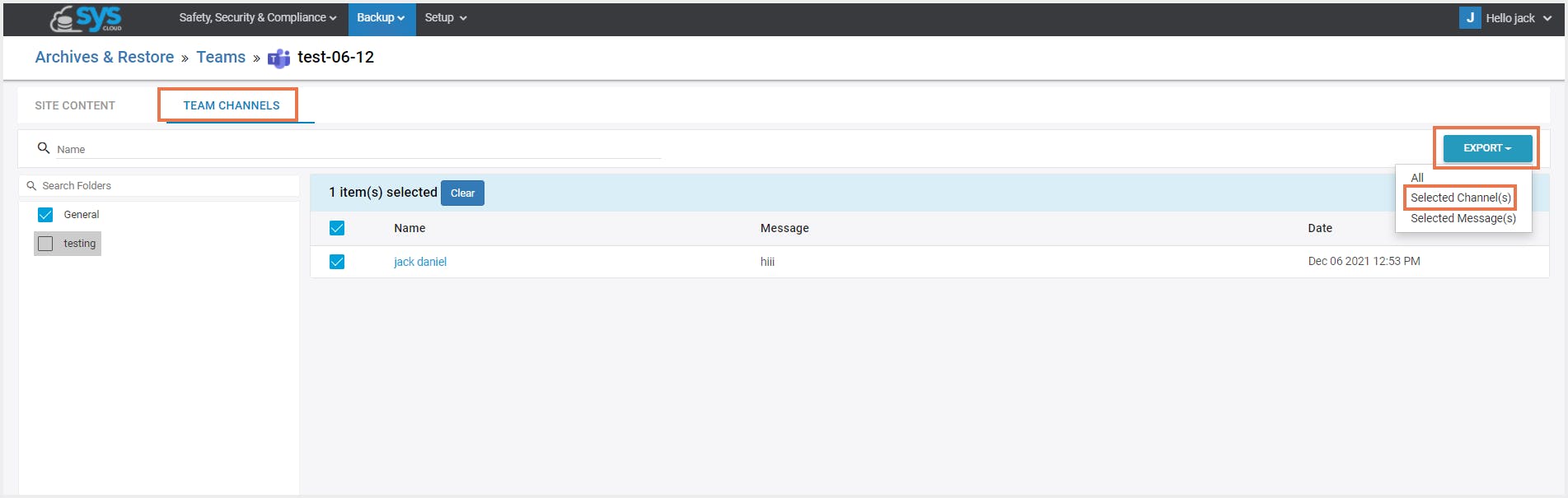This screenshot has width=1568, height=498.
Task: Click the Microsoft Teams icon in the breadcrumb
Action: (x=278, y=58)
